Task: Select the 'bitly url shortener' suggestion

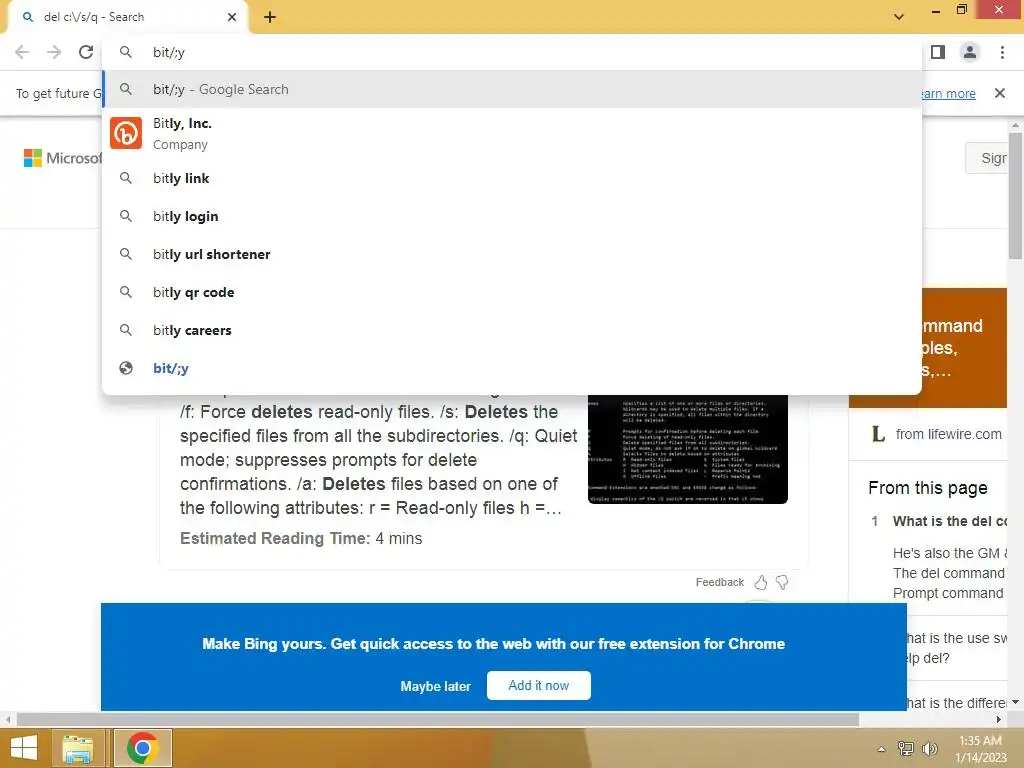Action: coord(512,254)
